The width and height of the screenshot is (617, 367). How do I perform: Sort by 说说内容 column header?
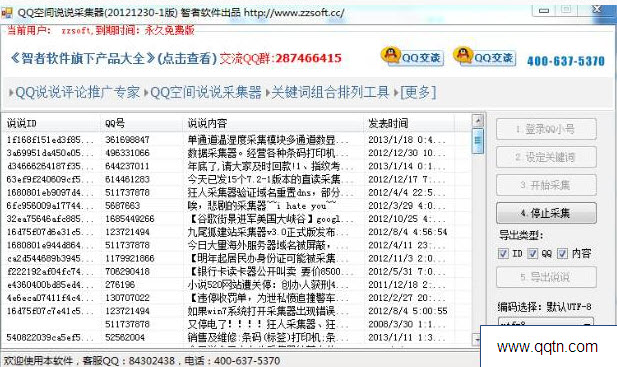pyautogui.click(x=273, y=123)
